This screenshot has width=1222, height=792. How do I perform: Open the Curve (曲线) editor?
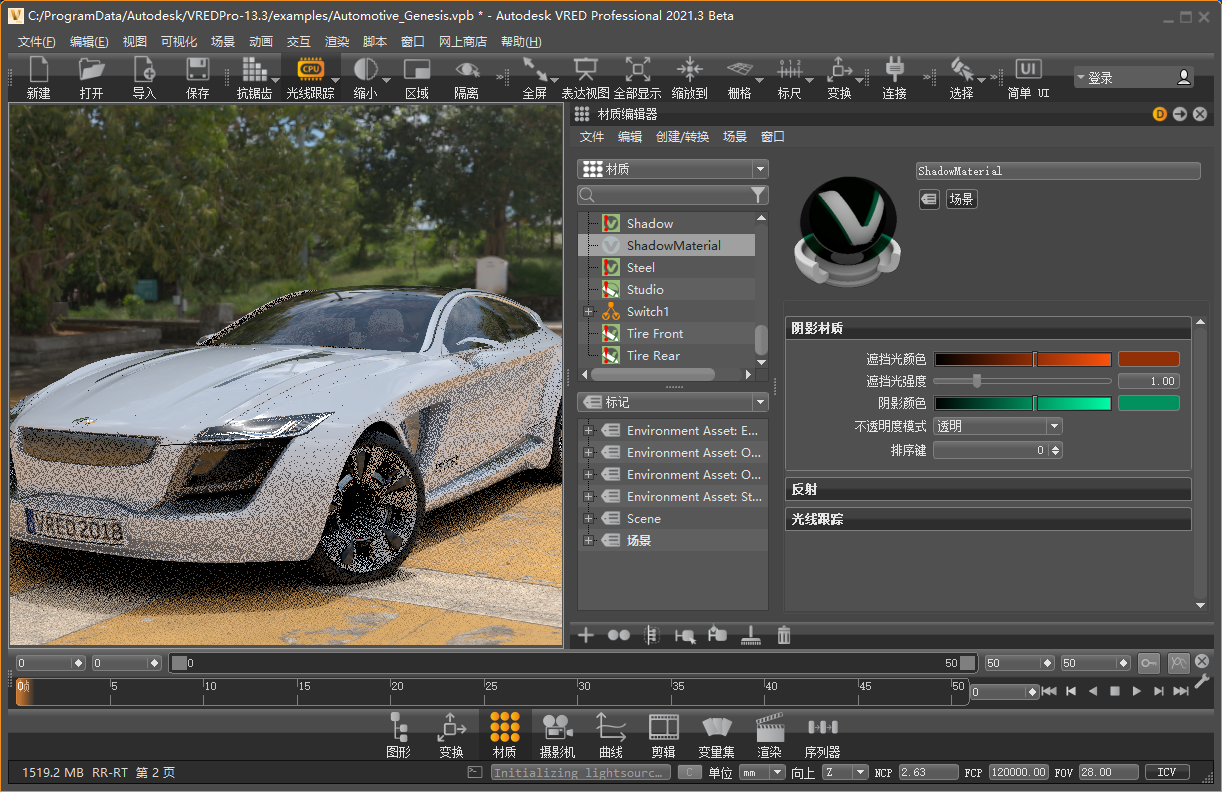[610, 735]
